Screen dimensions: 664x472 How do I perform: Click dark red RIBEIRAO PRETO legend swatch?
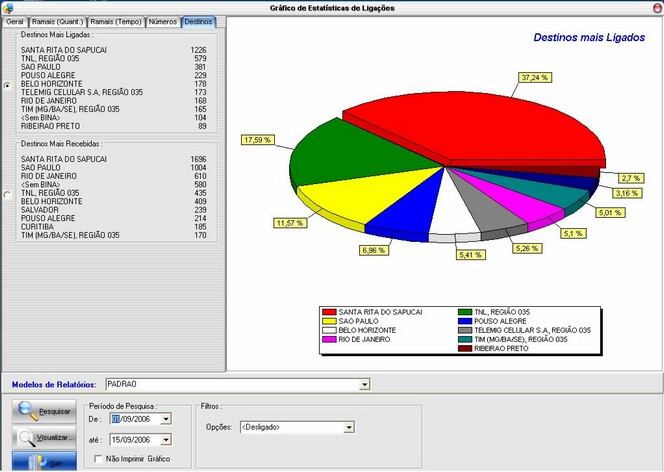point(465,348)
